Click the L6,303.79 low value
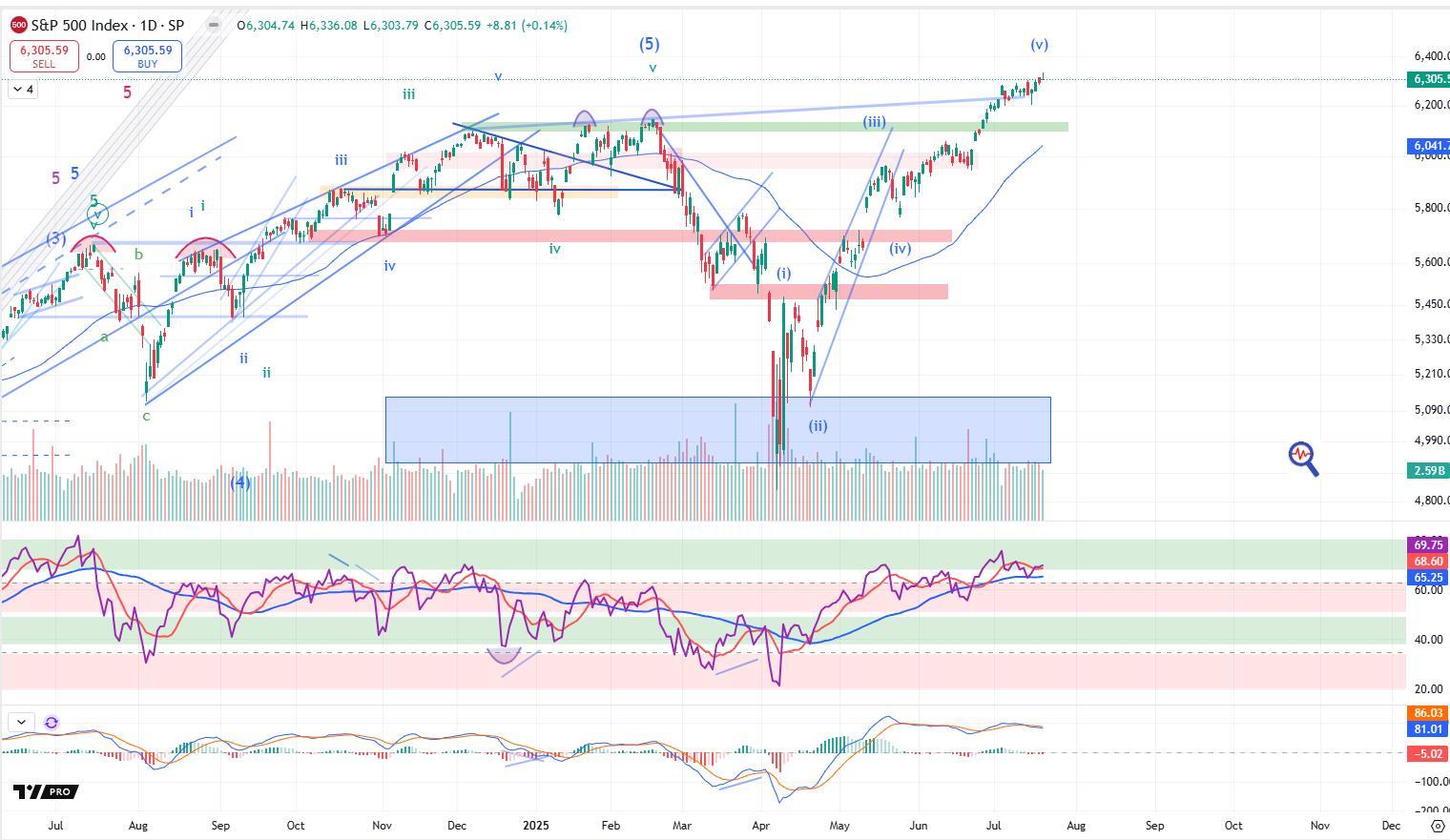1450x840 pixels. click(389, 26)
